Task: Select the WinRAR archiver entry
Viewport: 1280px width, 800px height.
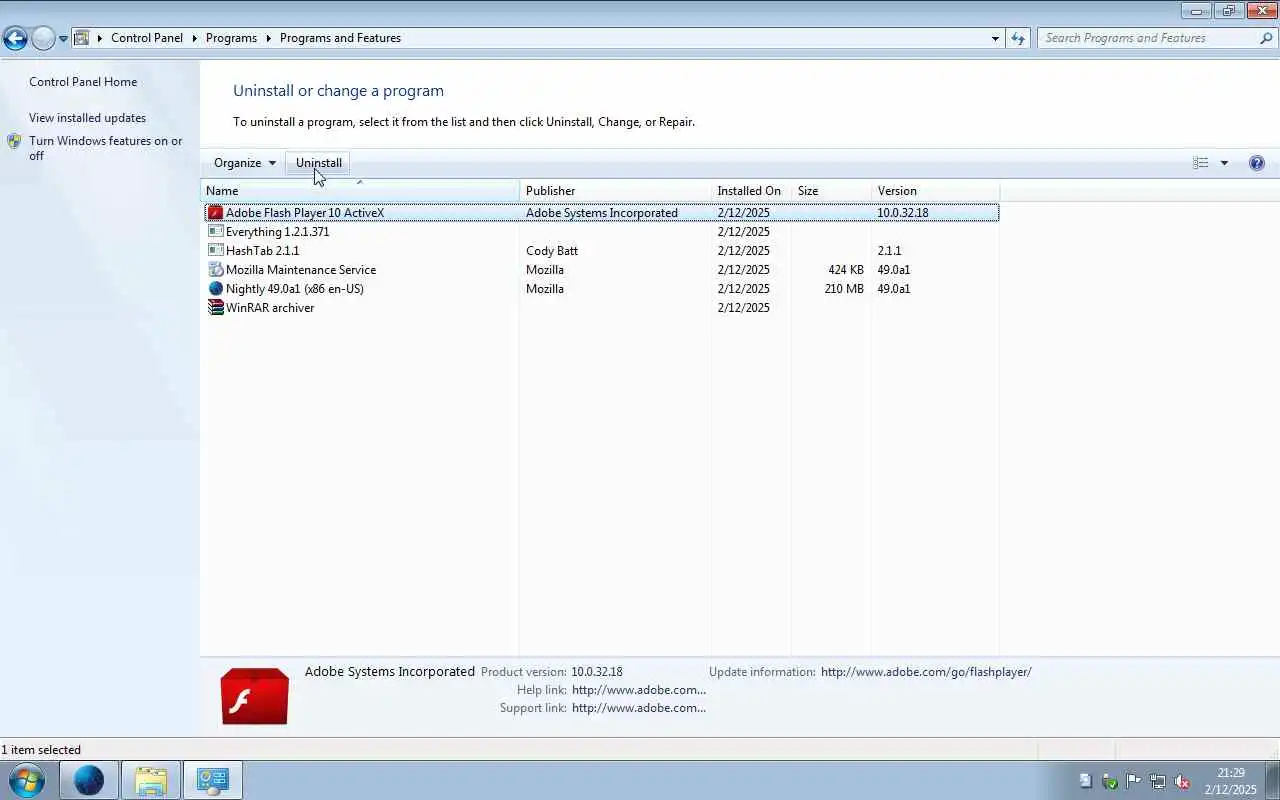Action: click(270, 308)
